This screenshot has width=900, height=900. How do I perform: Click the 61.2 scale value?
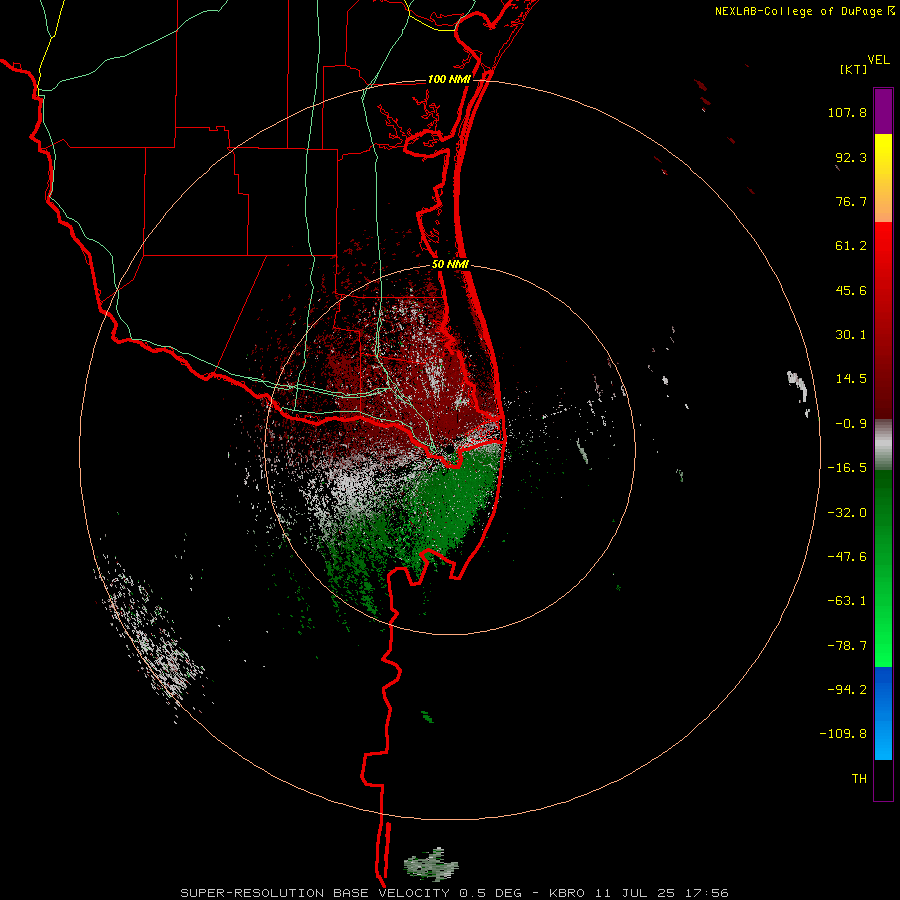point(851,246)
